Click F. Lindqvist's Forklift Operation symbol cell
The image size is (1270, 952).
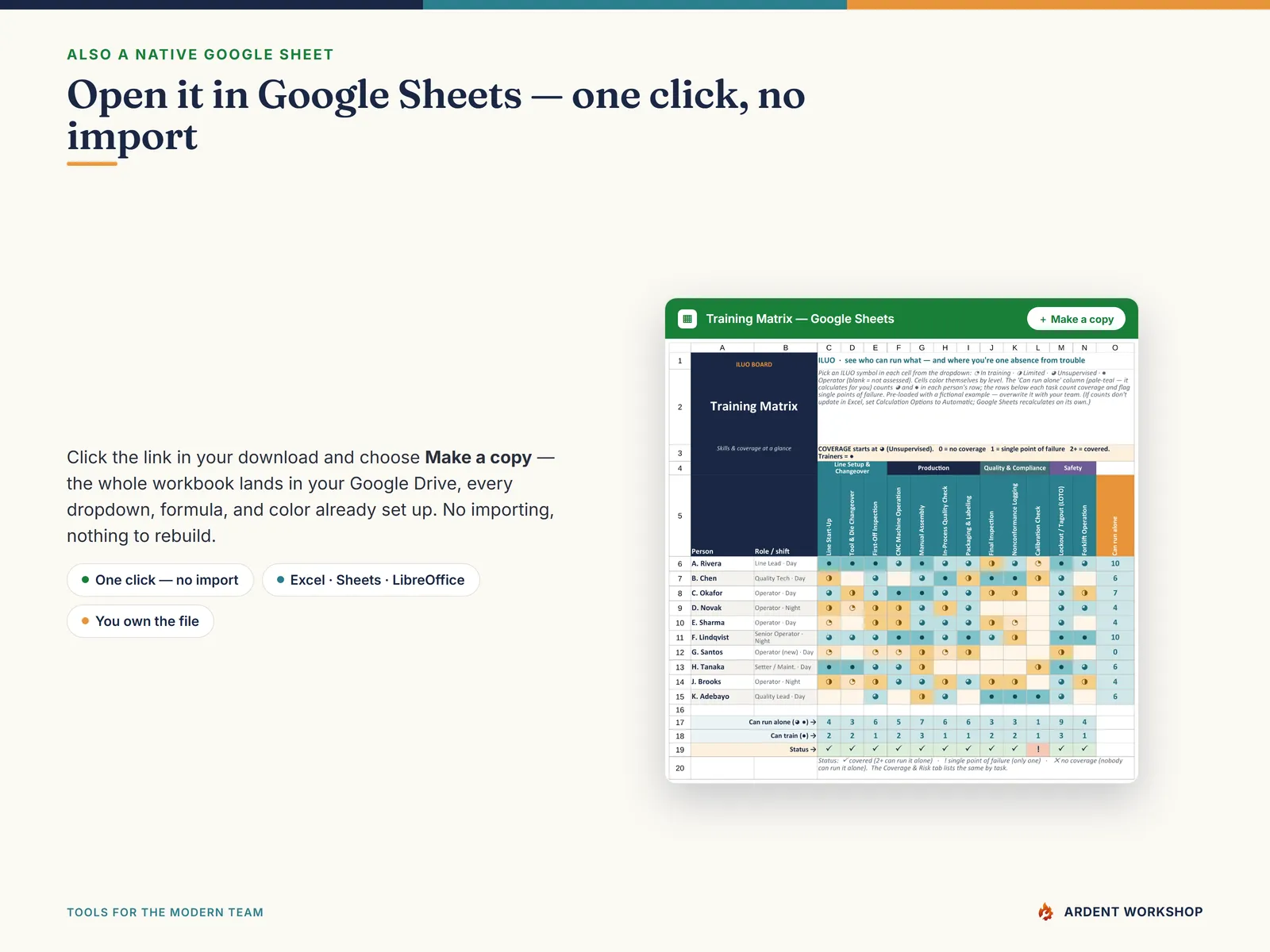click(x=1084, y=637)
